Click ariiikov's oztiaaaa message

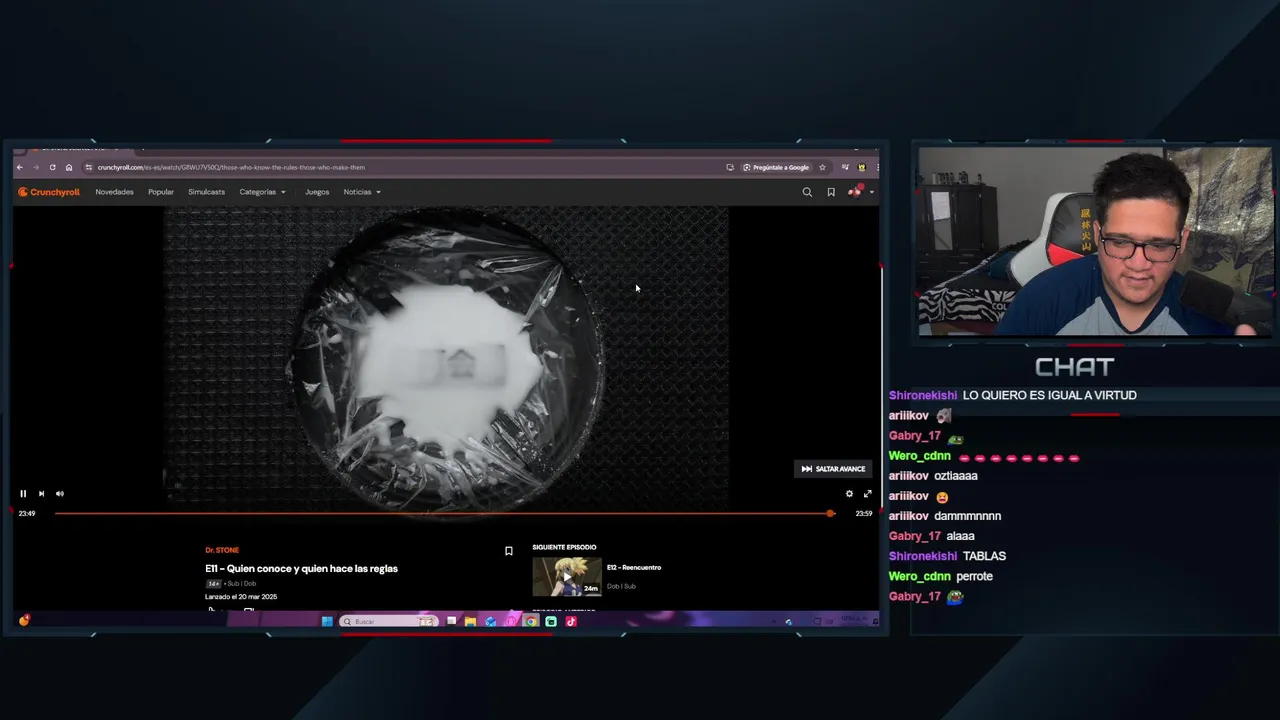tap(956, 476)
